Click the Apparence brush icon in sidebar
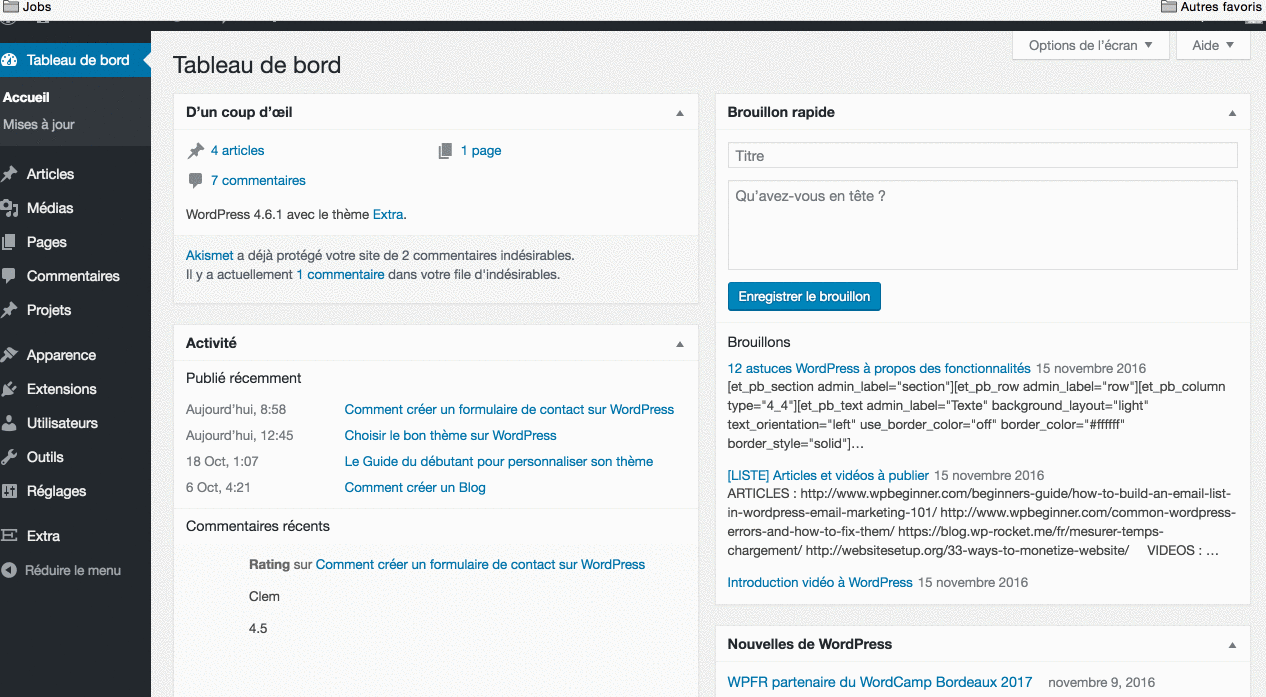This screenshot has height=697, width=1266. 10,355
